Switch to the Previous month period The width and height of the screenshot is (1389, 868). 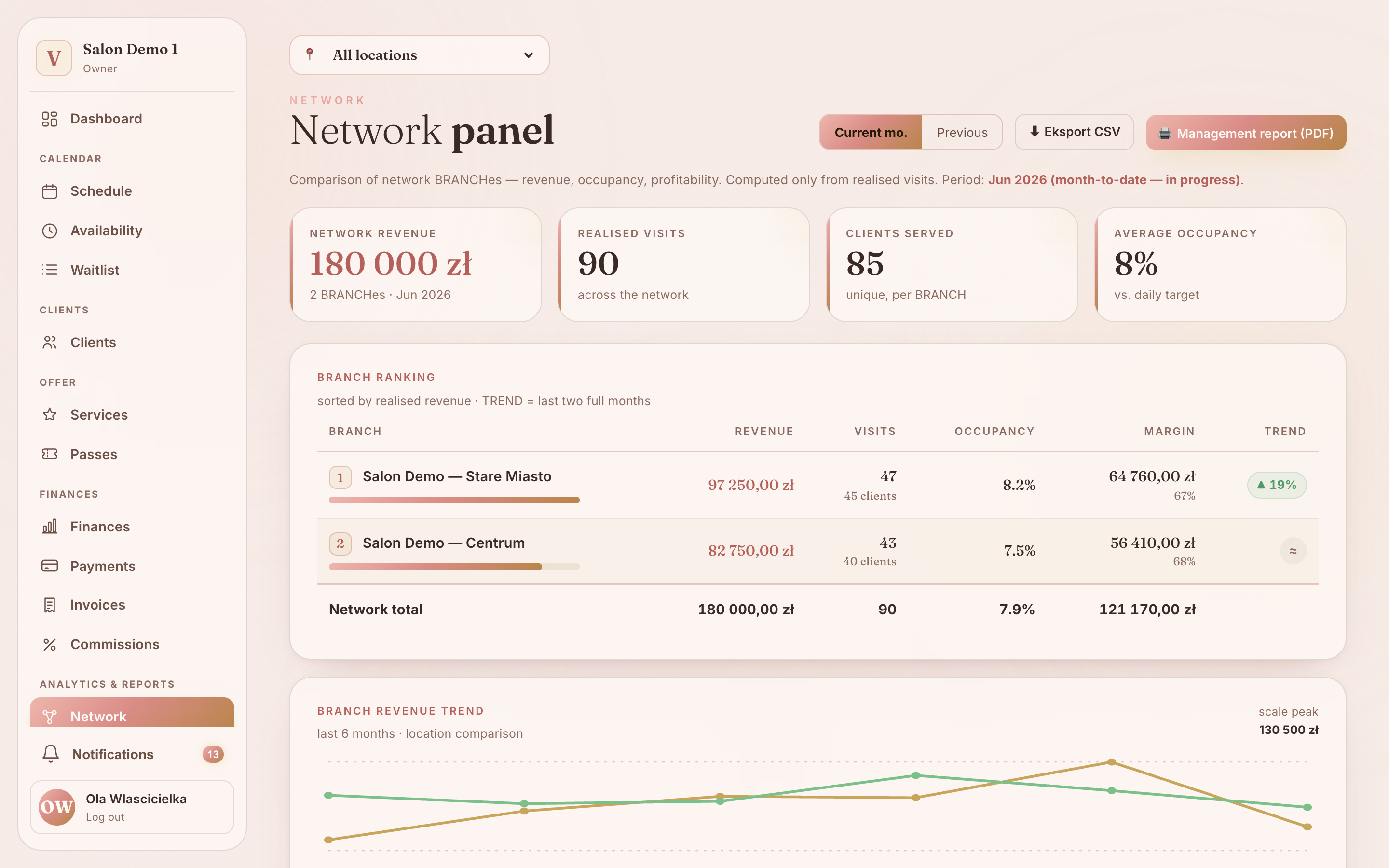pyautogui.click(x=962, y=133)
